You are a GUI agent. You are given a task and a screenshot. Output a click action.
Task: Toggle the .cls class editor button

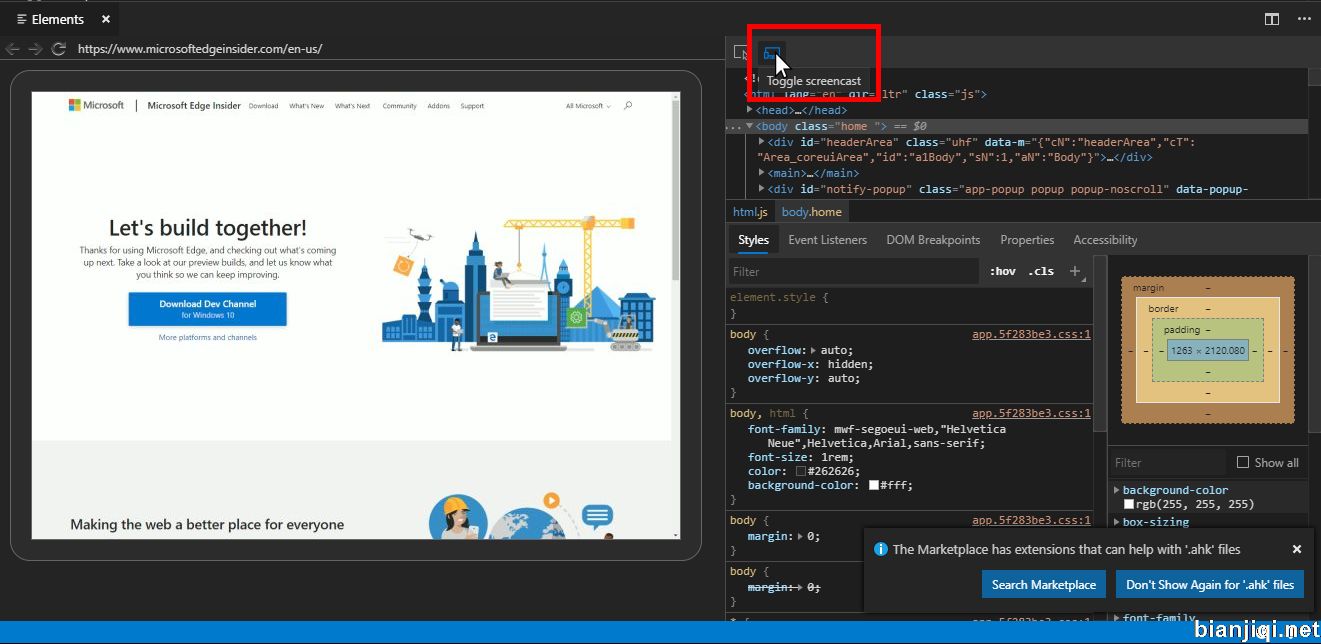[1041, 271]
